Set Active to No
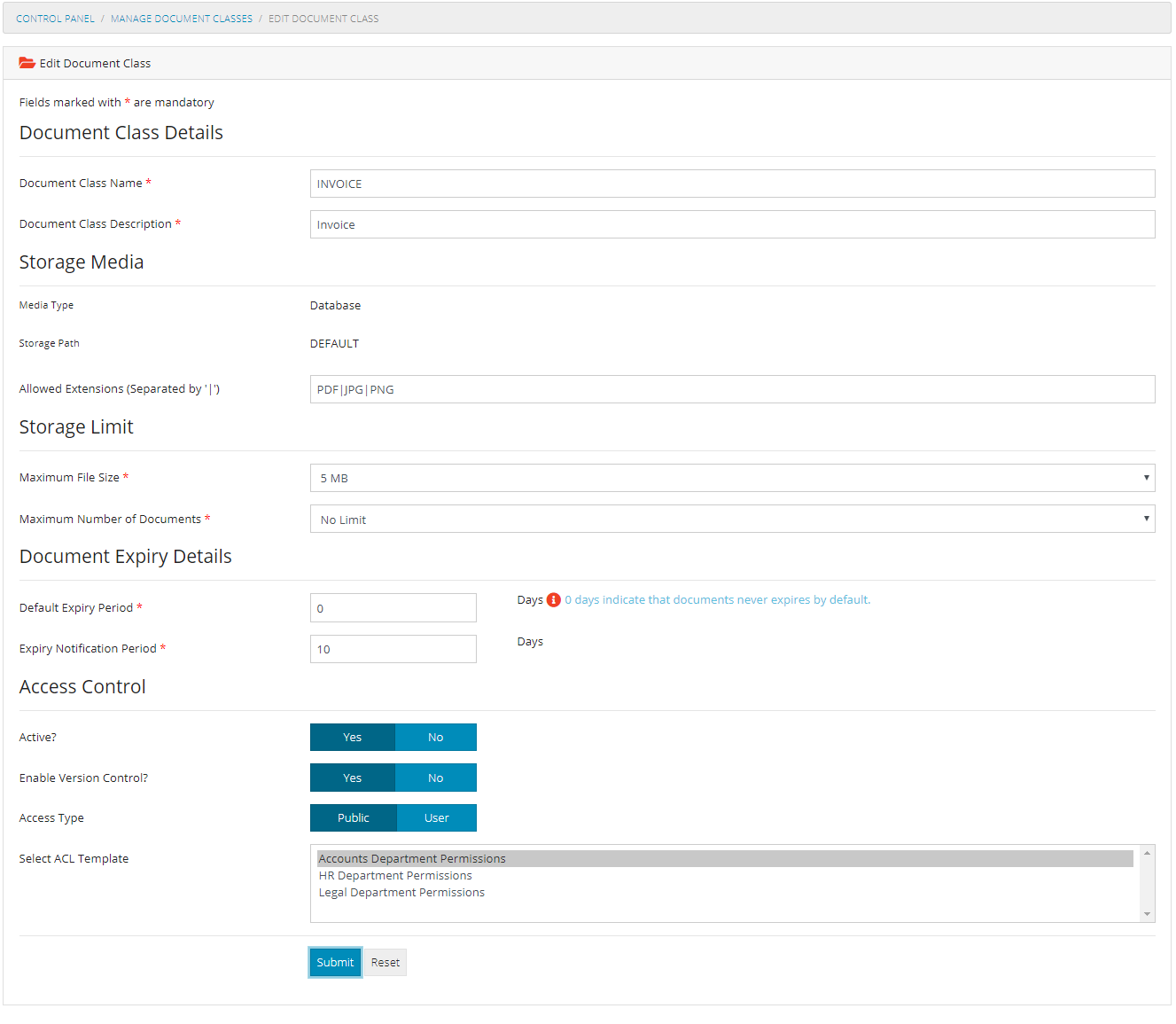This screenshot has height=1024, width=1176. click(435, 738)
